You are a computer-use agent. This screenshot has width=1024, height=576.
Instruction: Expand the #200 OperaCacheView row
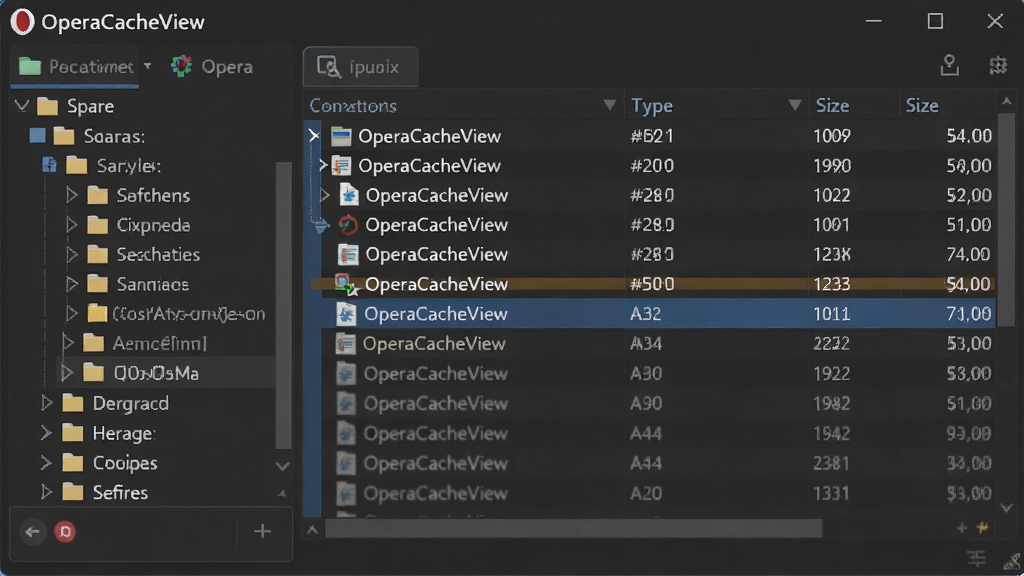pos(323,165)
